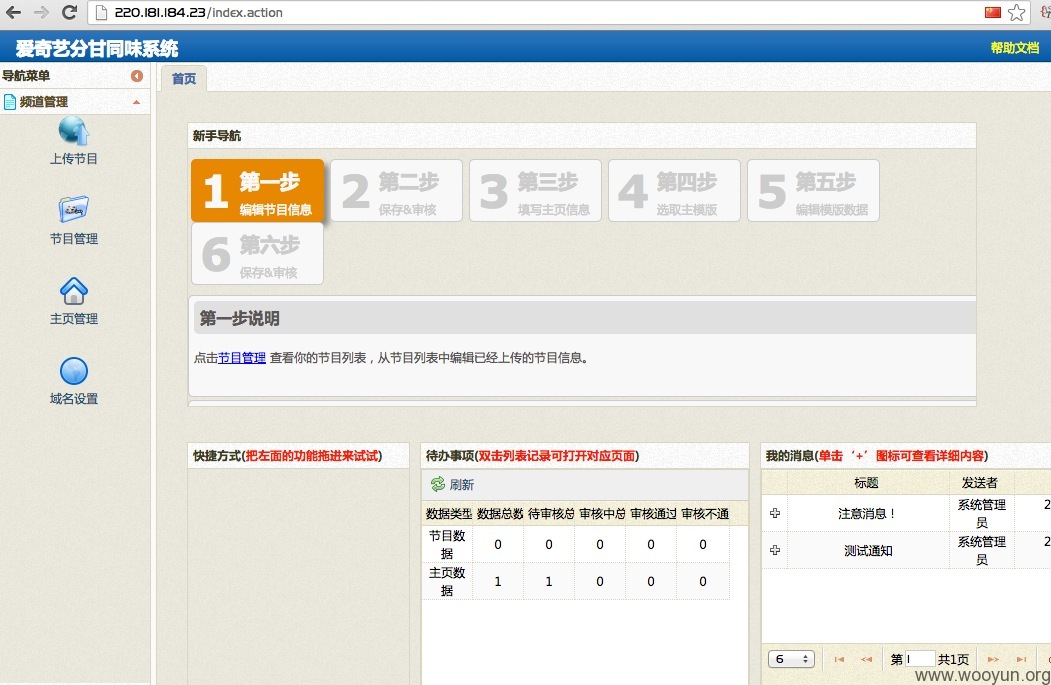The height and width of the screenshot is (685, 1051).
Task: Collapse the 频道管理 accordion section
Action: click(137, 102)
